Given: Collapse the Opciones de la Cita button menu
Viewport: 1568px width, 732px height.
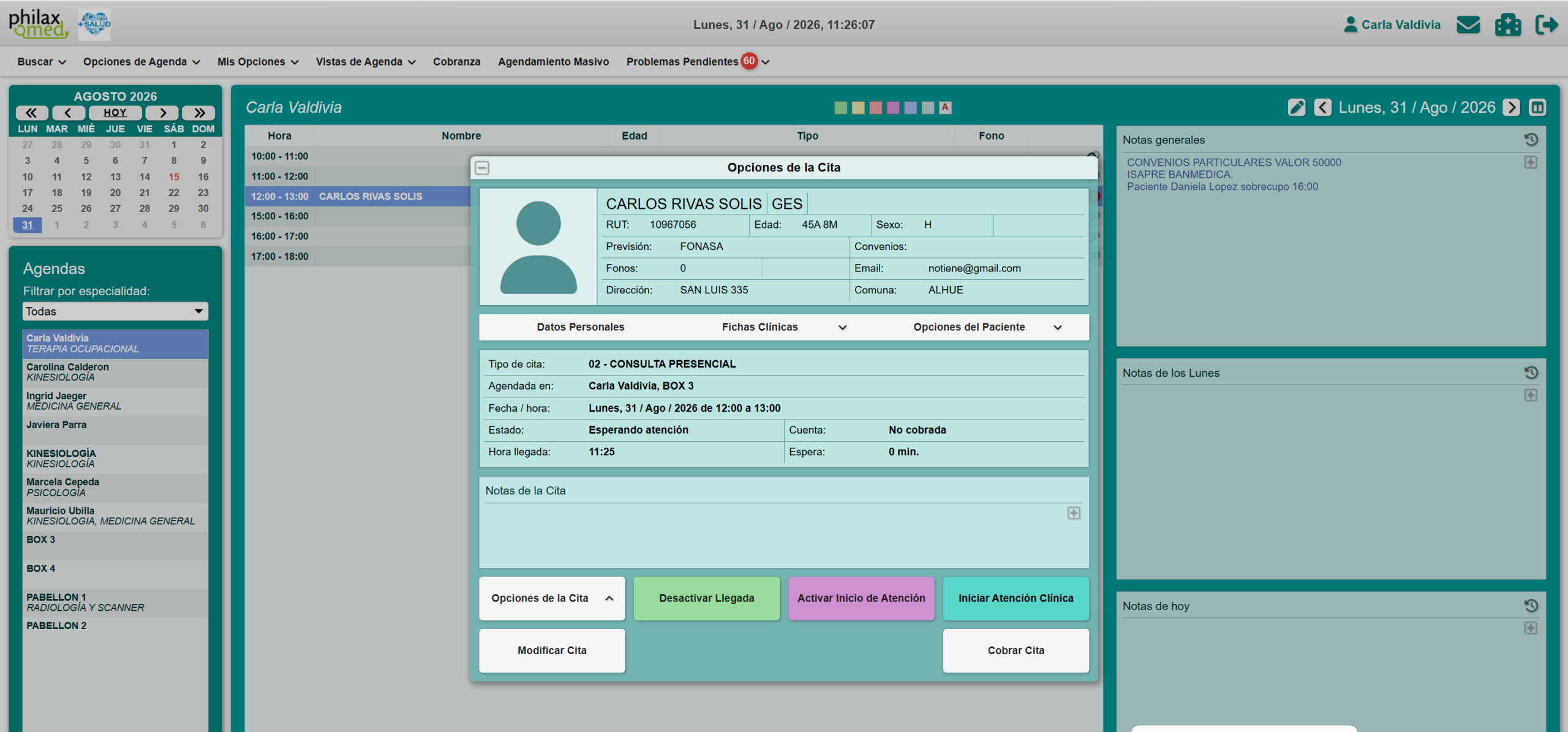Looking at the screenshot, I should 552,598.
